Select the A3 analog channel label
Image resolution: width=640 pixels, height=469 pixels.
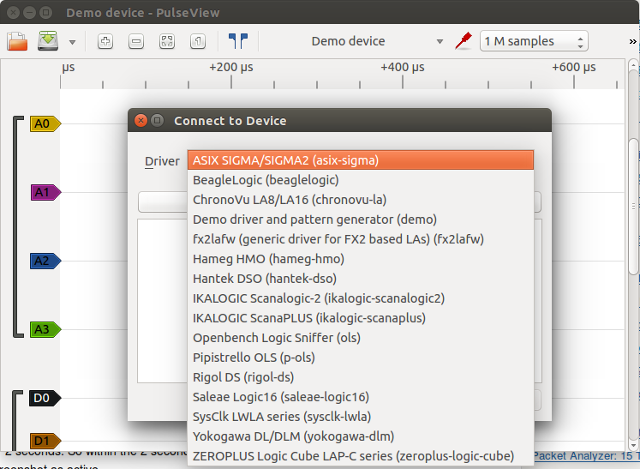(45, 329)
